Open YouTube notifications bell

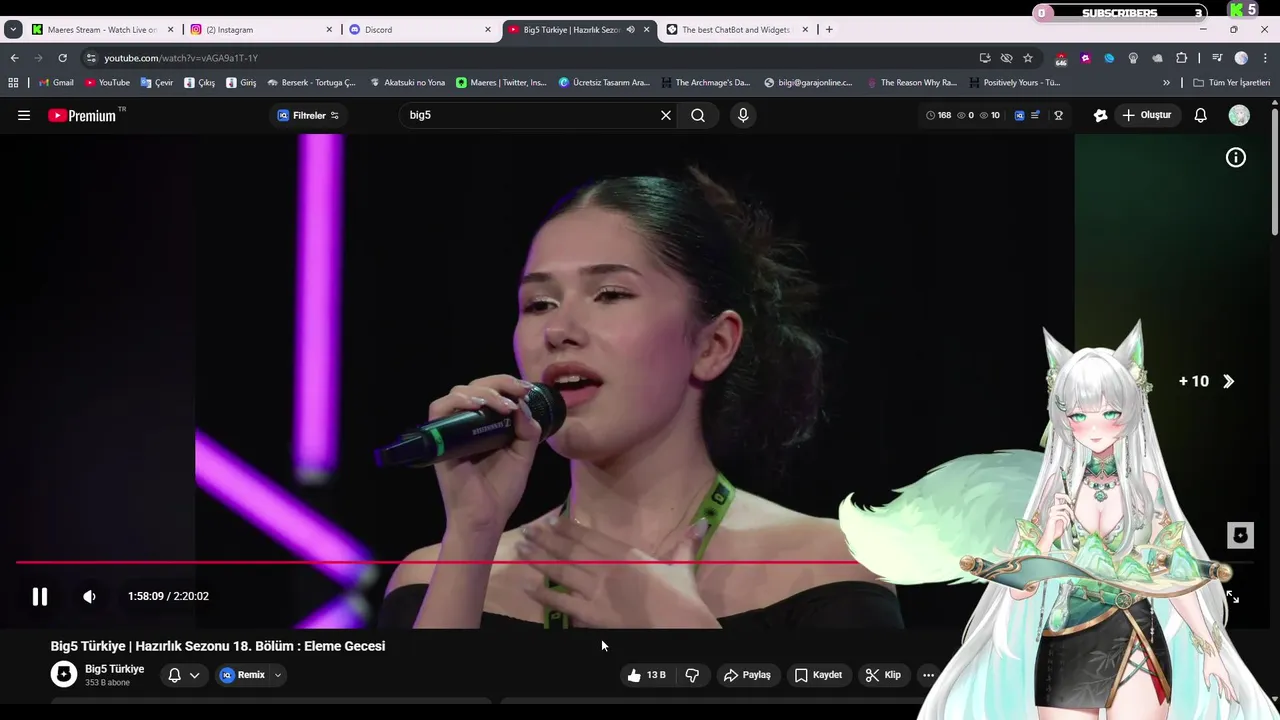(x=1201, y=115)
